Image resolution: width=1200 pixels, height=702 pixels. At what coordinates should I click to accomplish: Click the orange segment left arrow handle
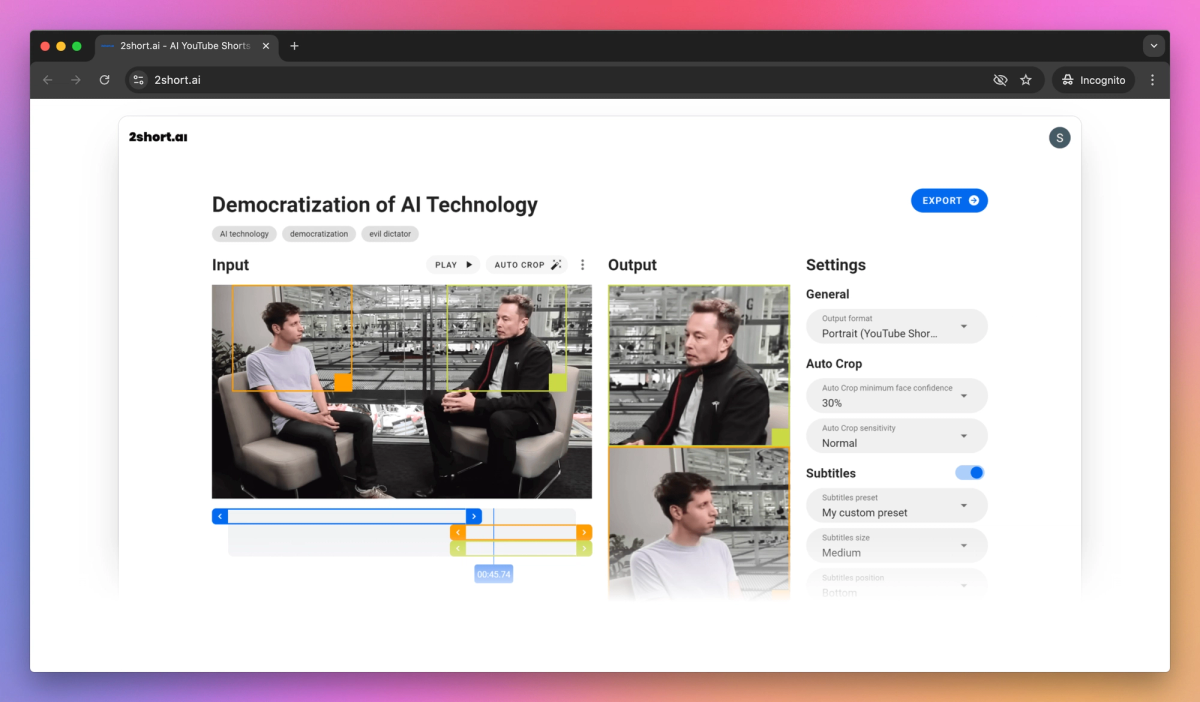click(458, 533)
